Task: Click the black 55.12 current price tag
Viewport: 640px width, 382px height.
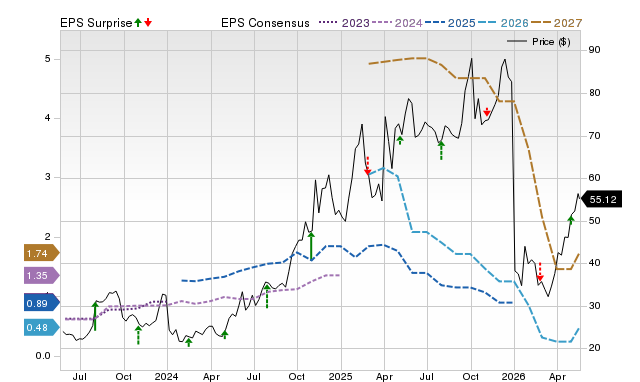Action: 602,199
